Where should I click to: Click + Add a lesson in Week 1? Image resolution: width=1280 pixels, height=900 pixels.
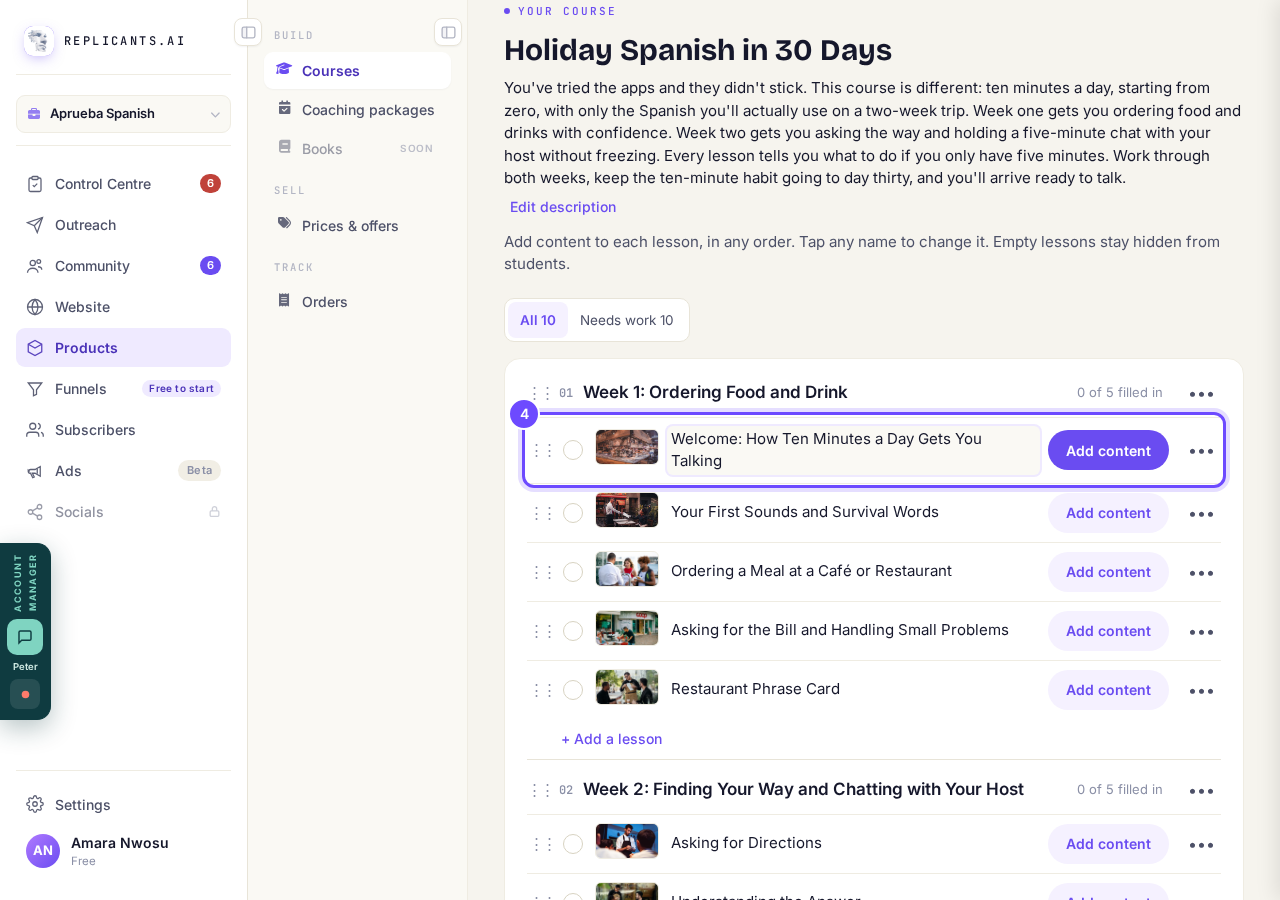coord(611,739)
